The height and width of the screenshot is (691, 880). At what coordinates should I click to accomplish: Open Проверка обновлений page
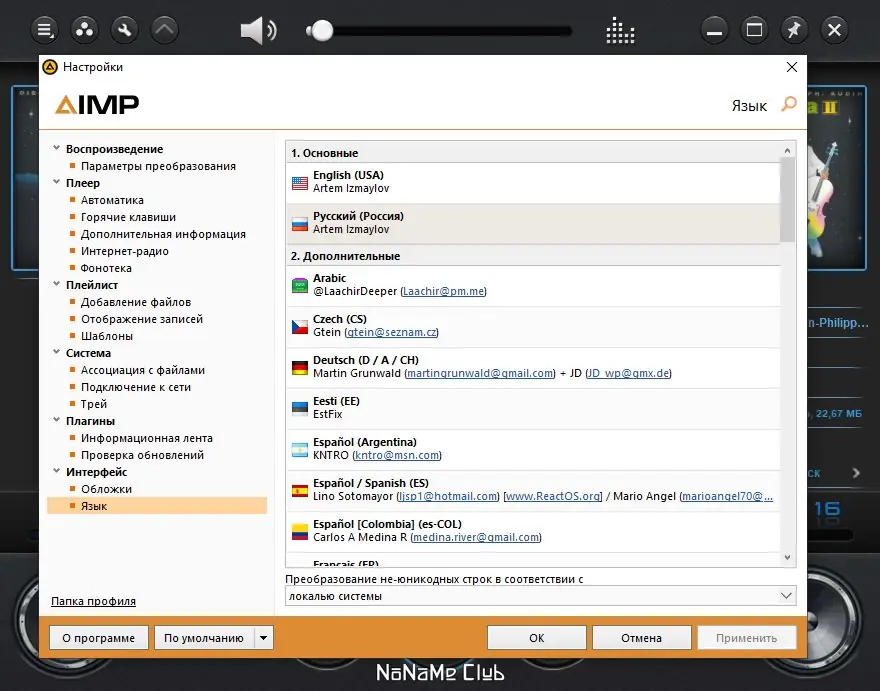pos(143,455)
